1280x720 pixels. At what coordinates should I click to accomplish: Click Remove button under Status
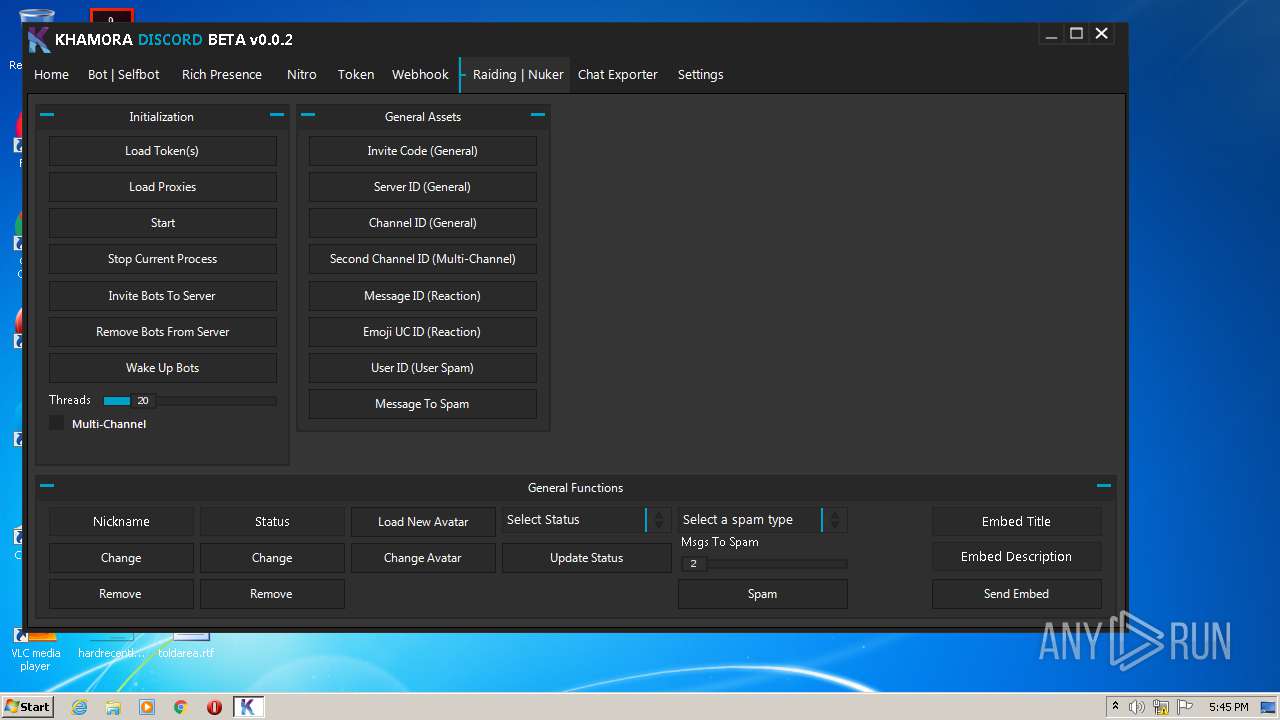[x=272, y=594]
